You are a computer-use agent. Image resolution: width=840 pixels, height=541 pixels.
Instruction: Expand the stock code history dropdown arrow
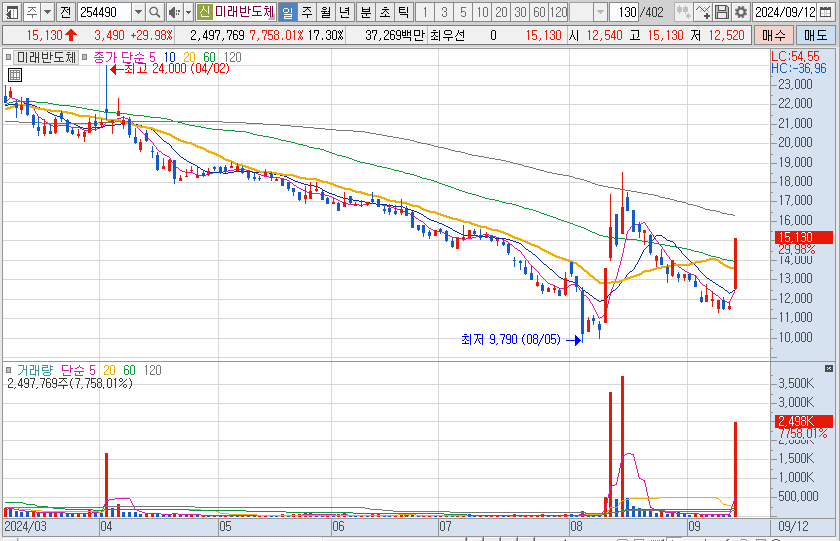(138, 12)
